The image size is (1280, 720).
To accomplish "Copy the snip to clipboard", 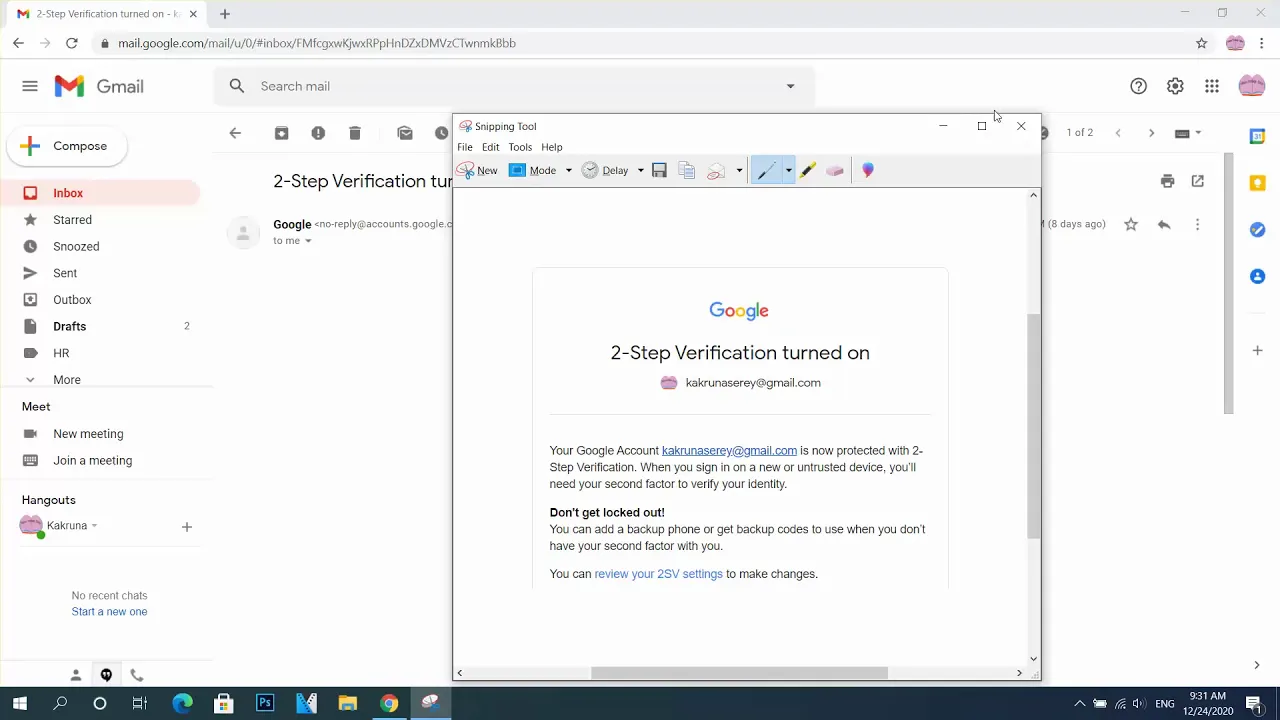I will point(687,171).
